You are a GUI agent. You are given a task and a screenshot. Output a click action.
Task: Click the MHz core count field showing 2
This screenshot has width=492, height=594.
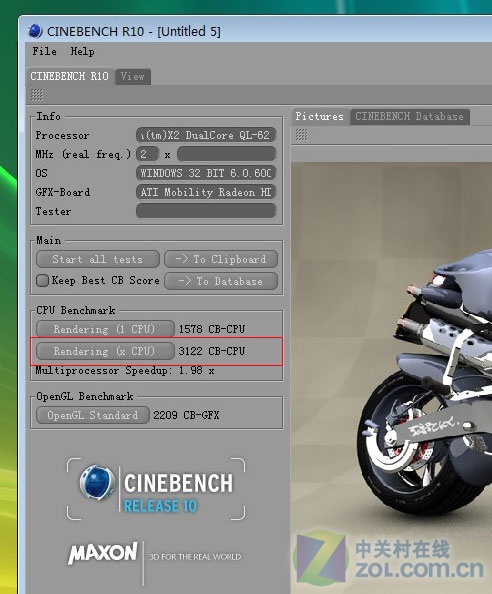147,154
